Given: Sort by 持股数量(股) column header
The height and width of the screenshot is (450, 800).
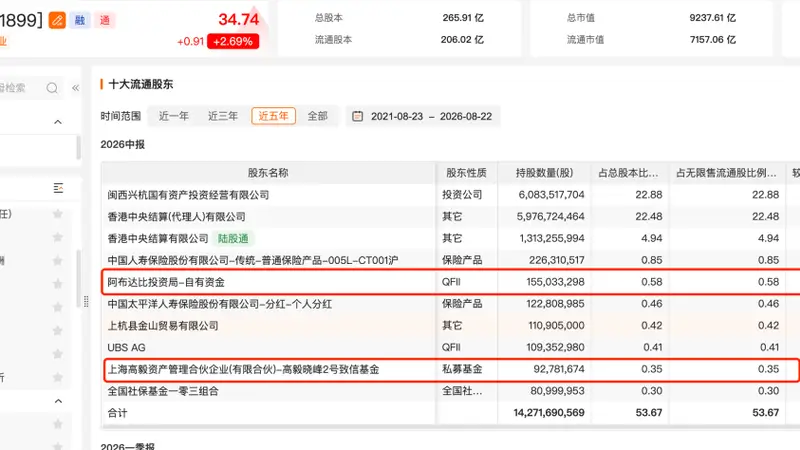Looking at the screenshot, I should pyautogui.click(x=544, y=173).
